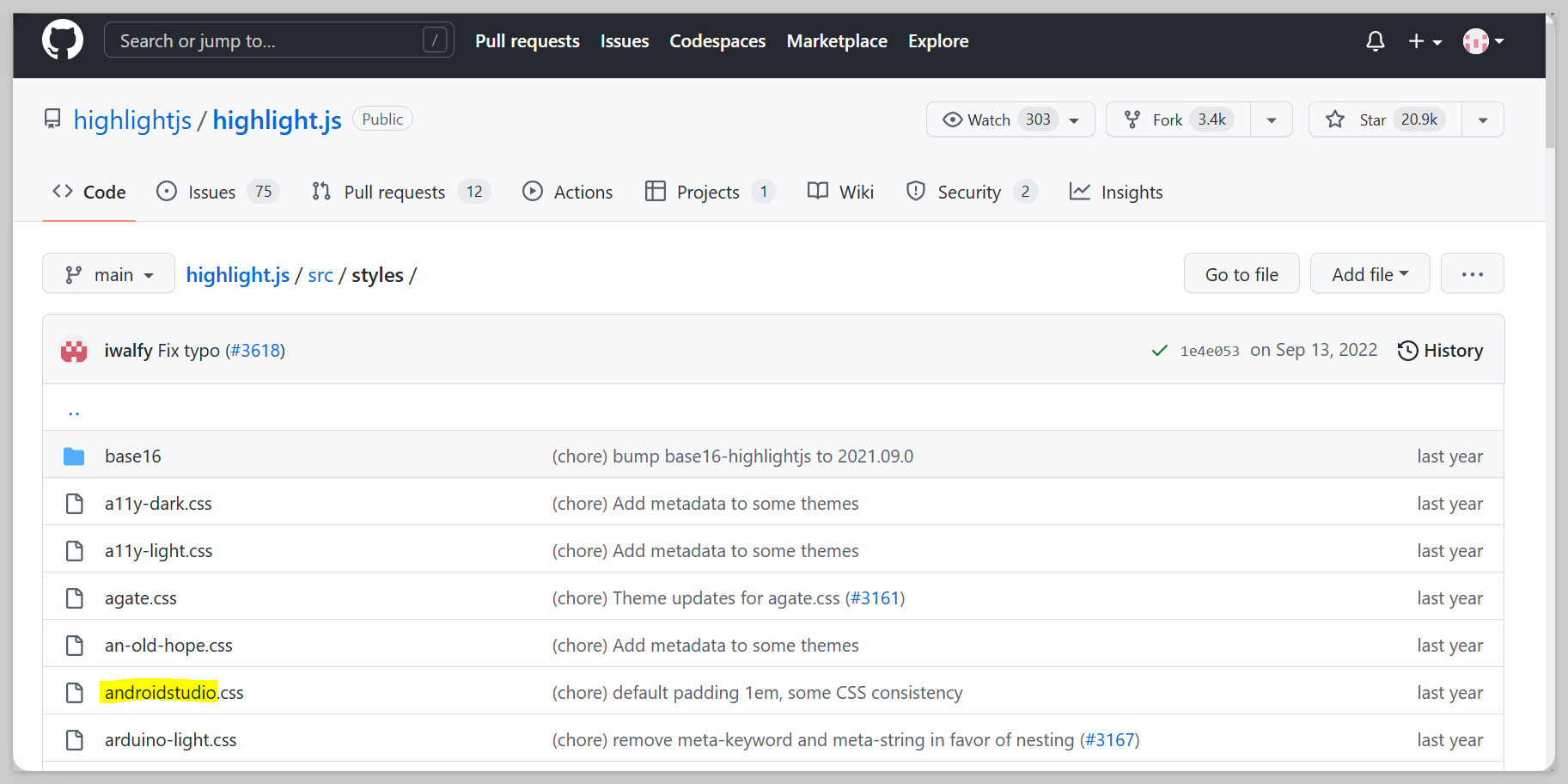
Task: Open the plus create-new menu
Action: point(1425,41)
